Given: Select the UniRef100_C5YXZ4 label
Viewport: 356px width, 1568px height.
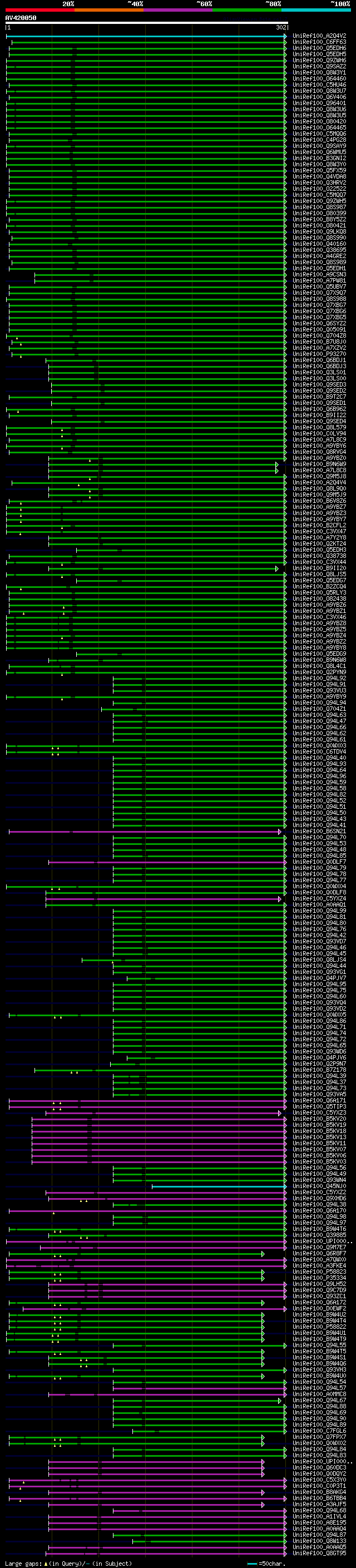Looking at the screenshot, I should point(319,899).
